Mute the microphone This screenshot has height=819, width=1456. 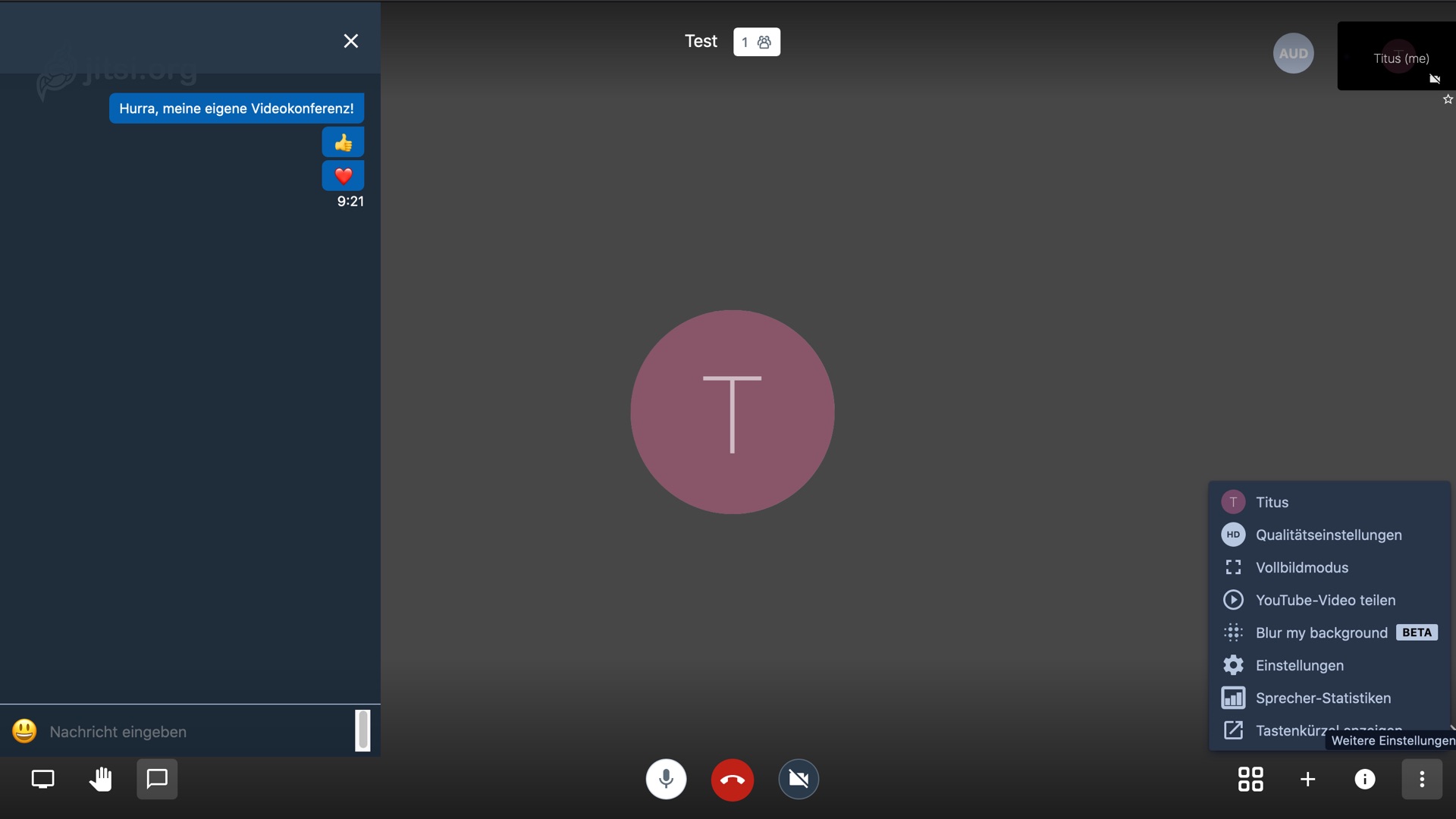pyautogui.click(x=666, y=780)
